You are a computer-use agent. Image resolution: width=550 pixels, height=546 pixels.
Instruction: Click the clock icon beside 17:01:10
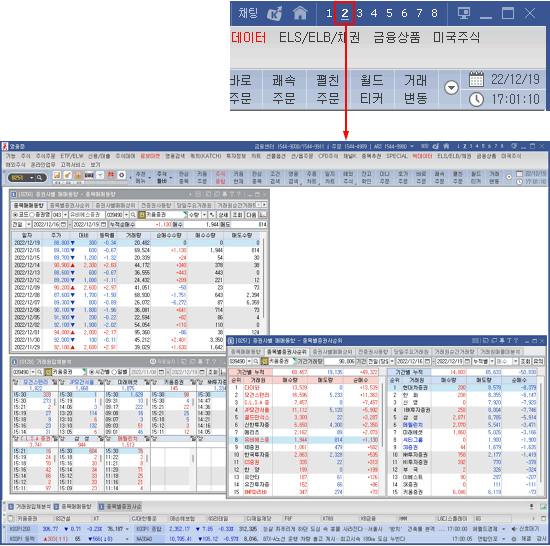pyautogui.click(x=476, y=100)
